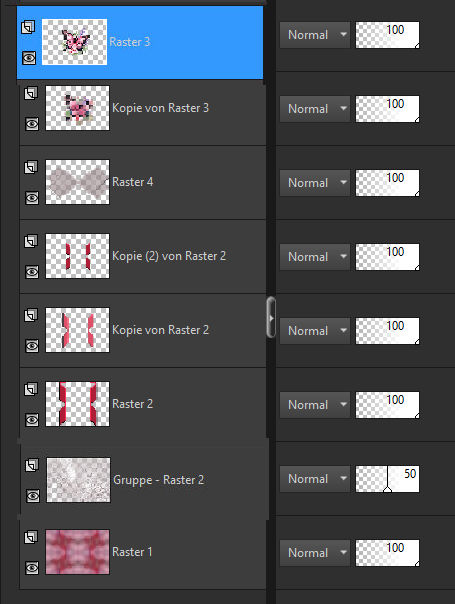
Task: Click layer type icon of Raster 1
Action: [x=31, y=537]
